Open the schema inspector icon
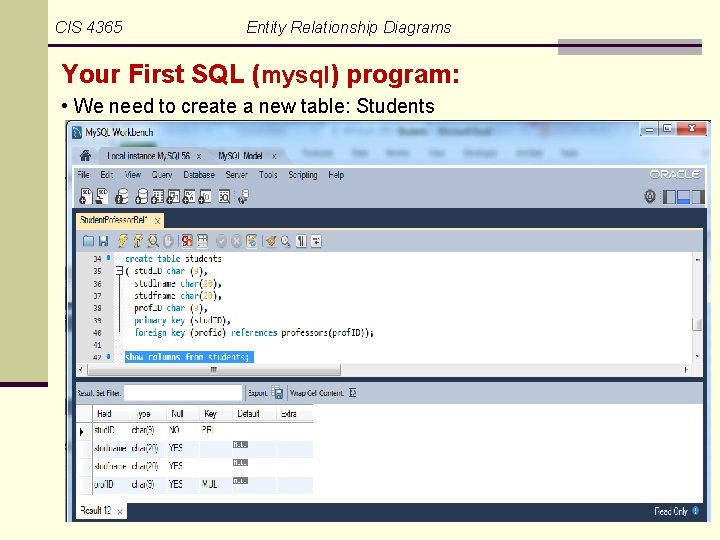 [122, 196]
